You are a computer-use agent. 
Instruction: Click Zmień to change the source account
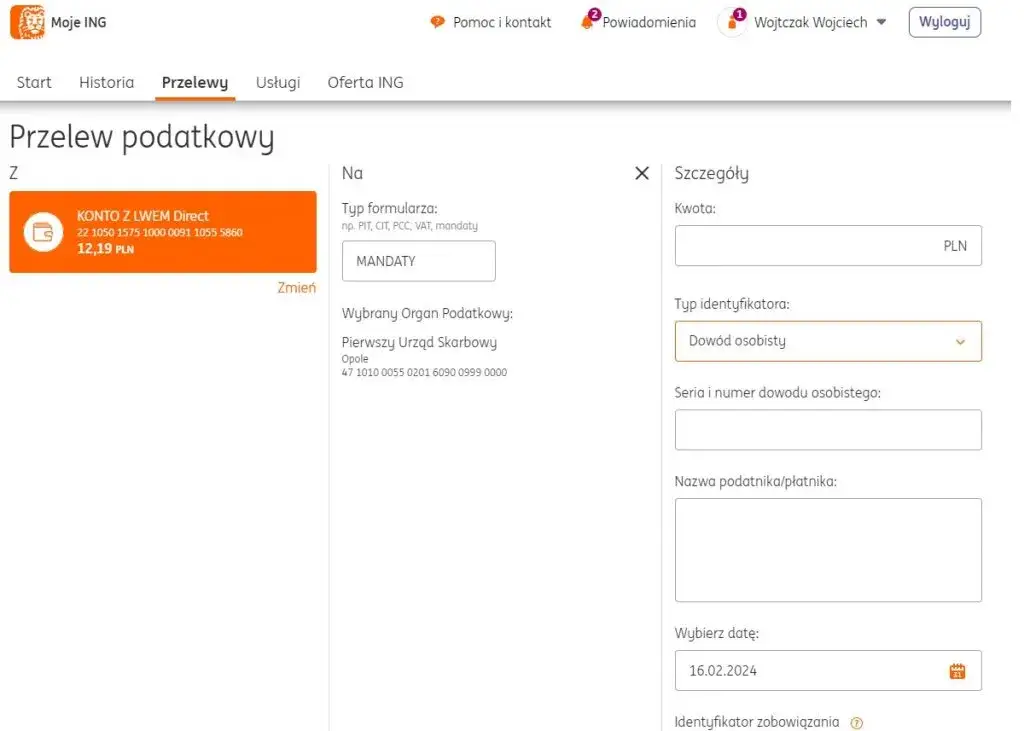click(x=296, y=287)
